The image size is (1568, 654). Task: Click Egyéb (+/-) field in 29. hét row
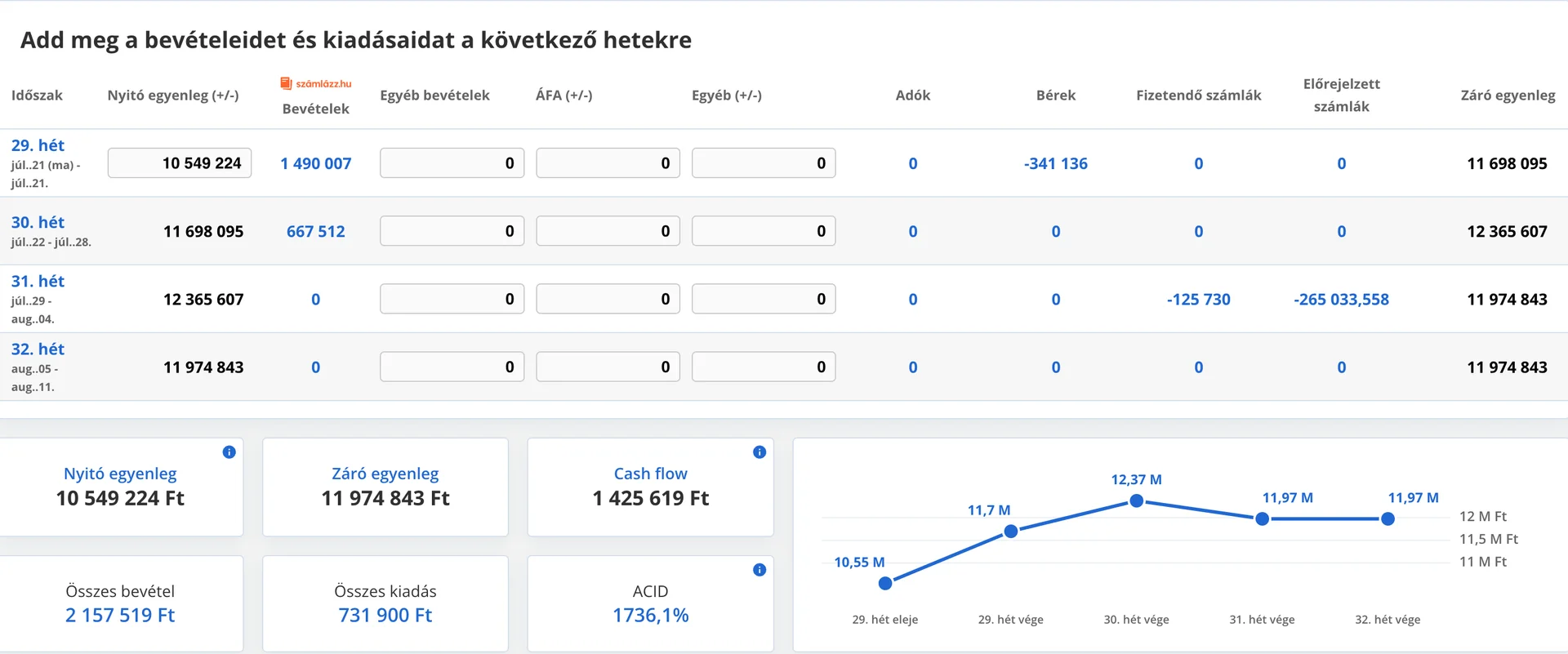[x=764, y=162]
